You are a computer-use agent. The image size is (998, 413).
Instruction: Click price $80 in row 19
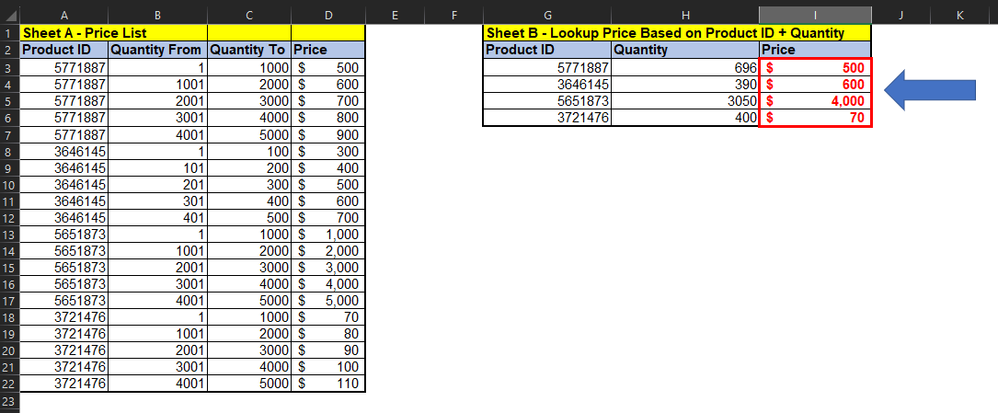328,334
